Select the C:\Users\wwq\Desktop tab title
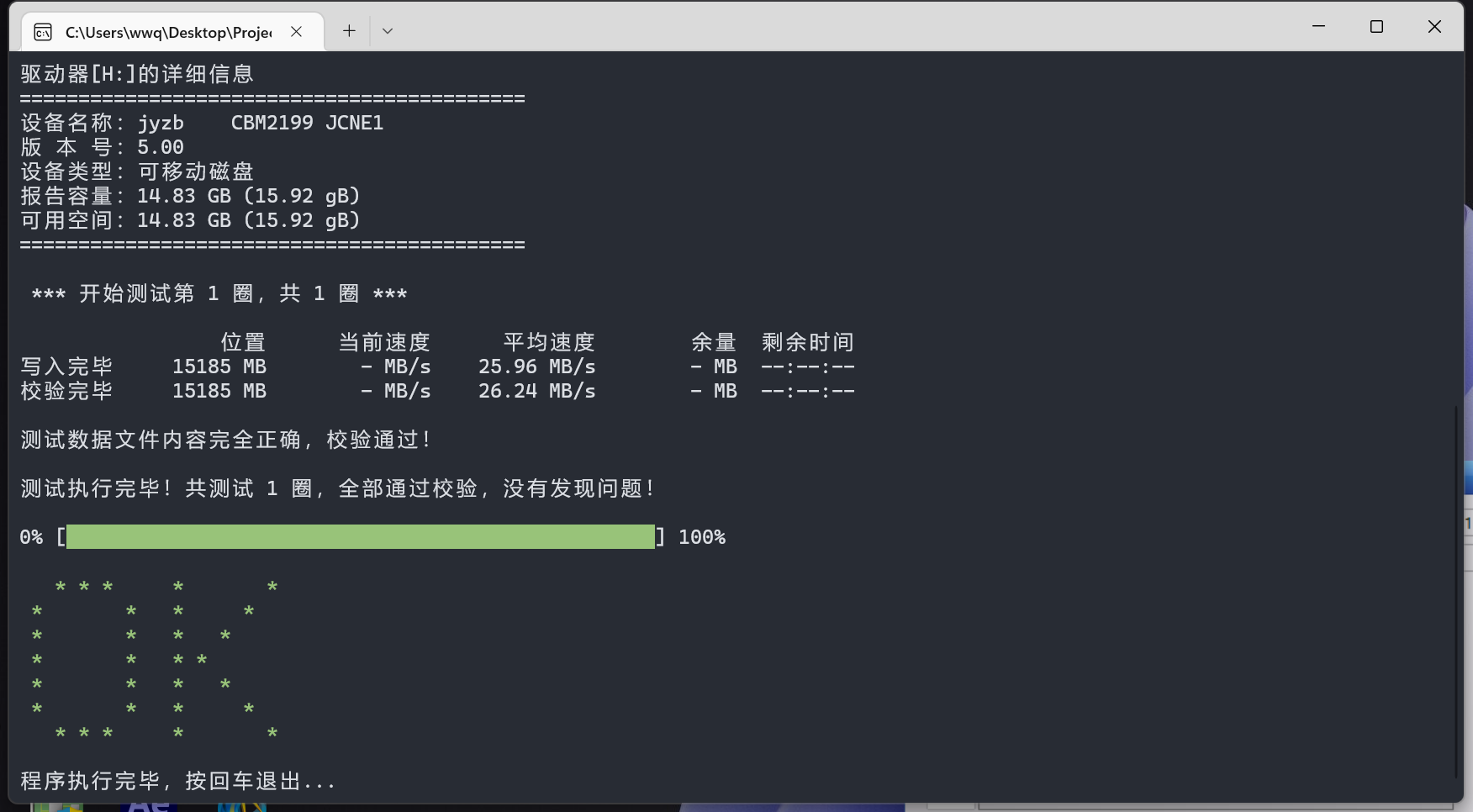 coord(168,32)
